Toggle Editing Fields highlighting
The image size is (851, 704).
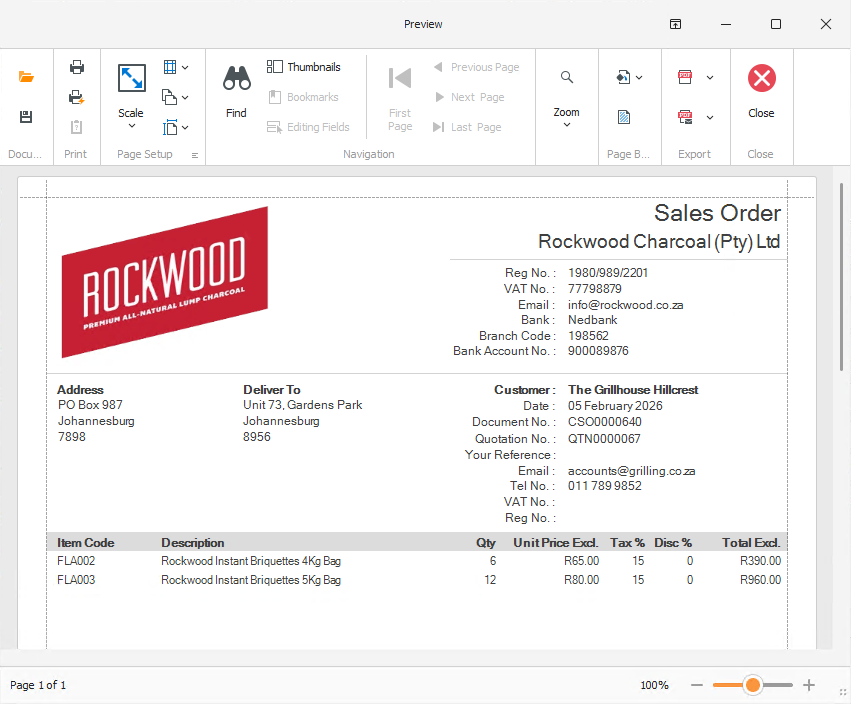pos(308,127)
